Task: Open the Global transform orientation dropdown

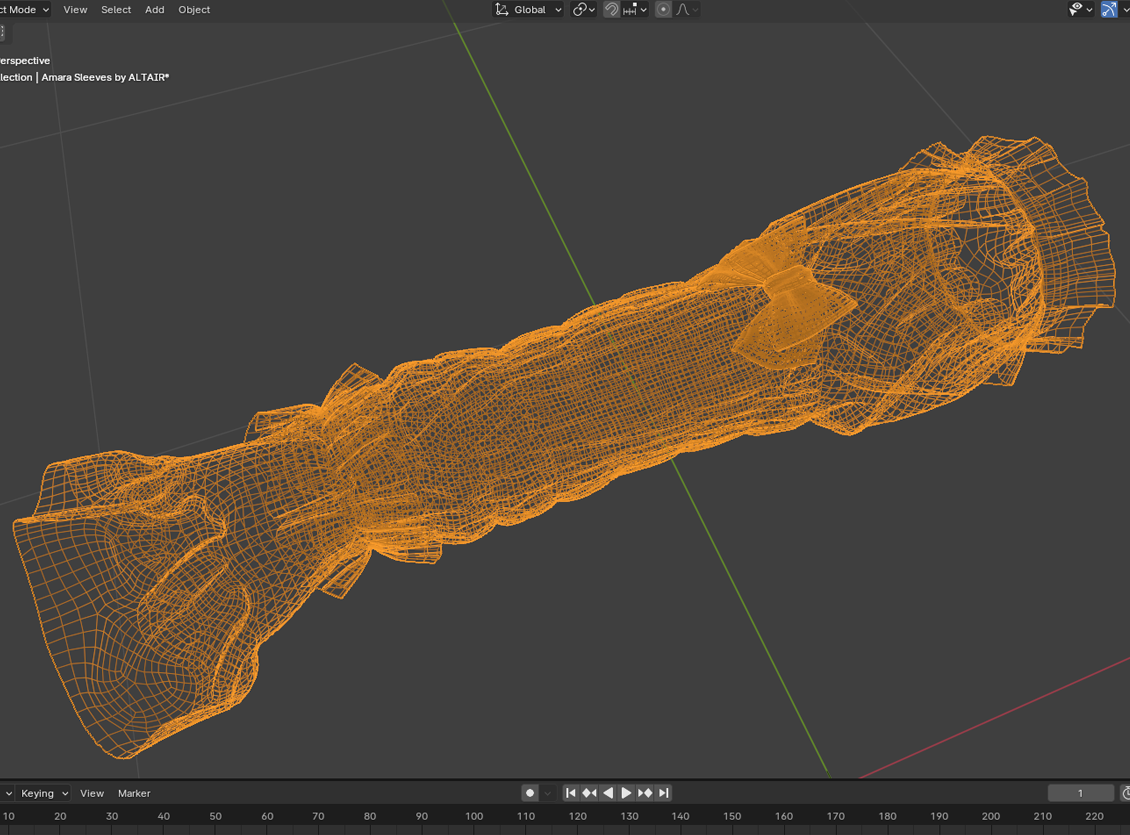Action: [528, 9]
